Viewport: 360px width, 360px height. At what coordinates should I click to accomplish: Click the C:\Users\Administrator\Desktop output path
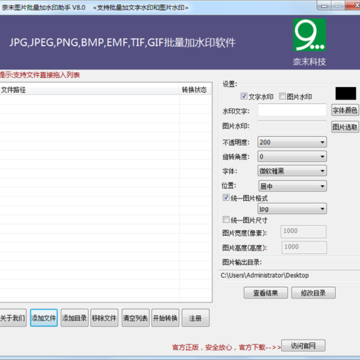click(265, 275)
